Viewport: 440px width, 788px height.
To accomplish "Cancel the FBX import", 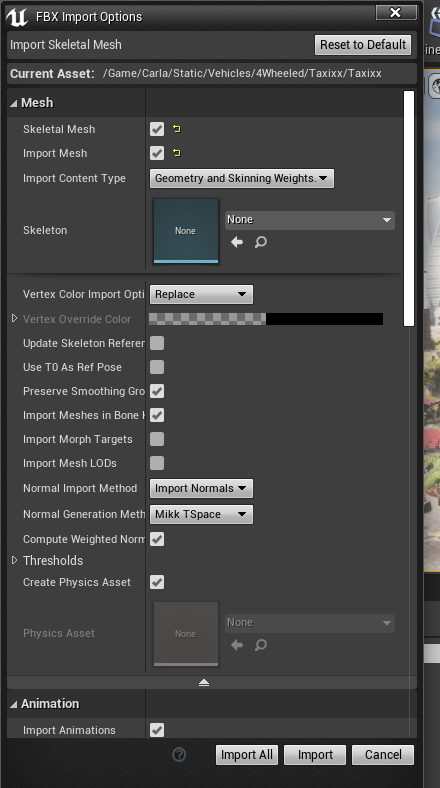I will pyautogui.click(x=383, y=755).
